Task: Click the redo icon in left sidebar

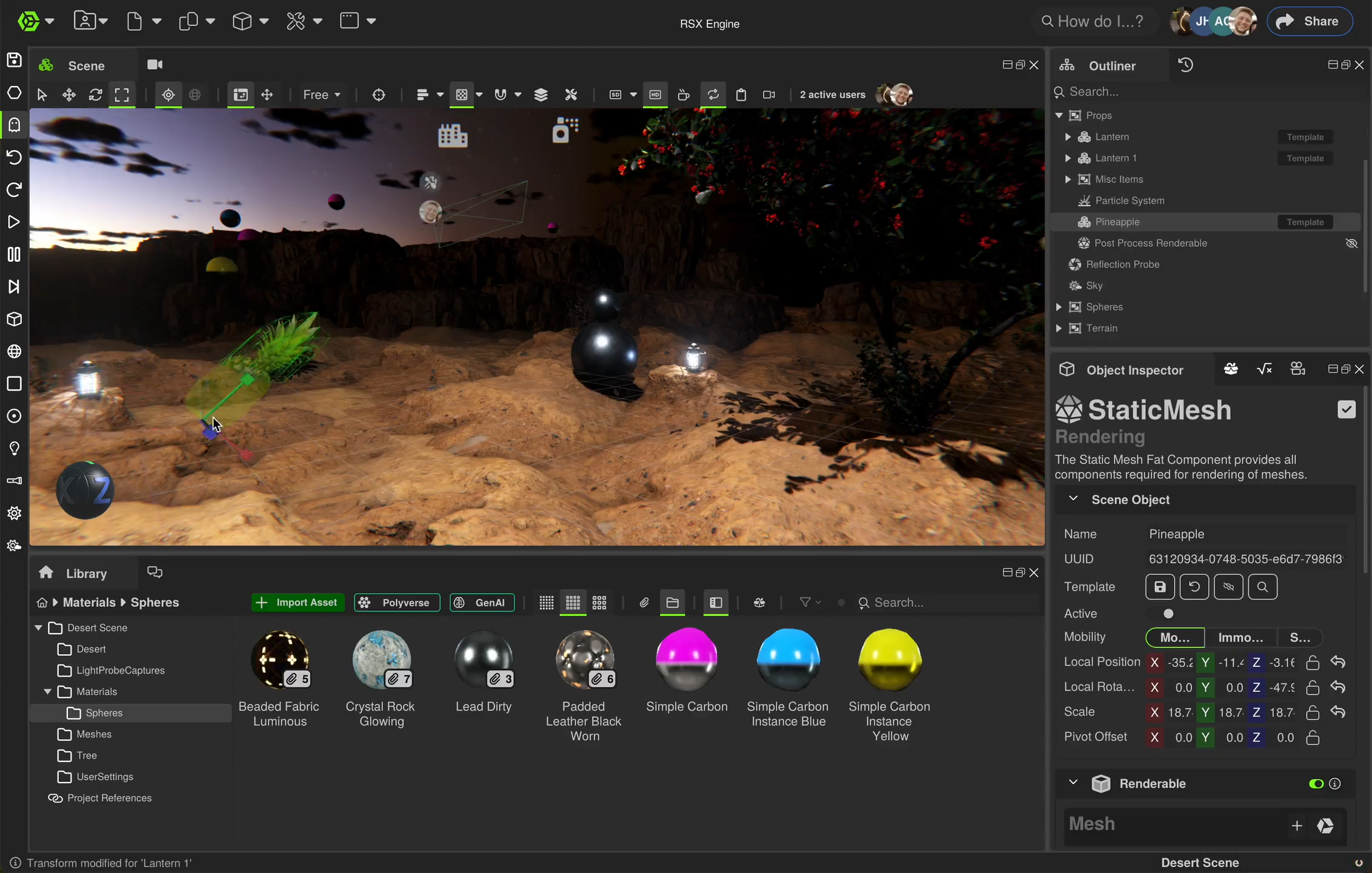Action: click(x=14, y=190)
